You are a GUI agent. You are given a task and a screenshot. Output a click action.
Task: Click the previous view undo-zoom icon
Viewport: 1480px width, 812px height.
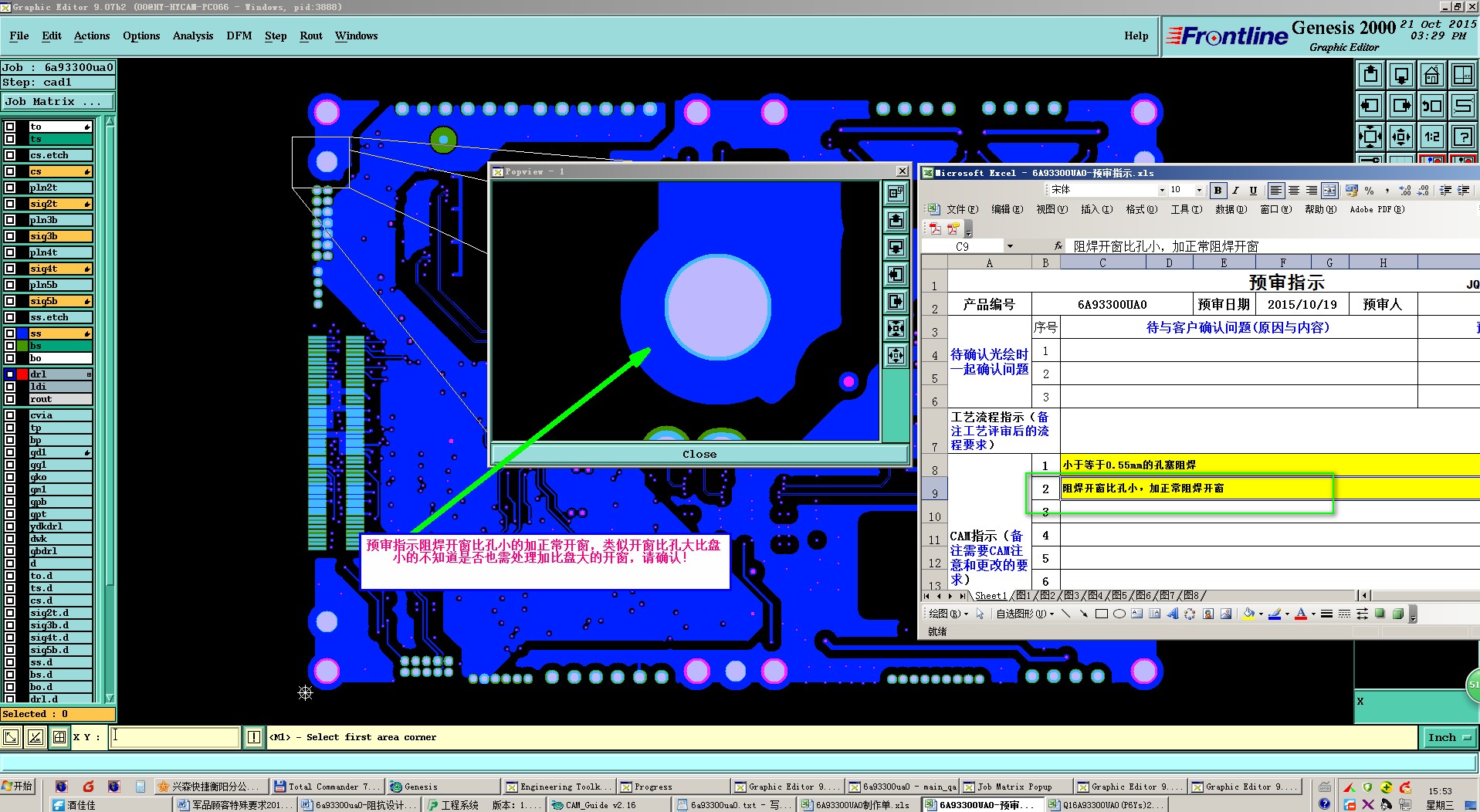[1432, 106]
